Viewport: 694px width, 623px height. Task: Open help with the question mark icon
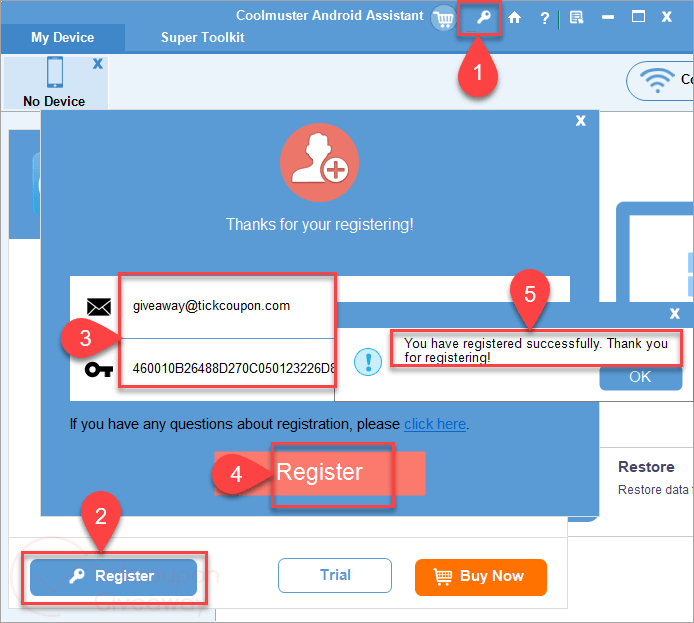pos(545,18)
